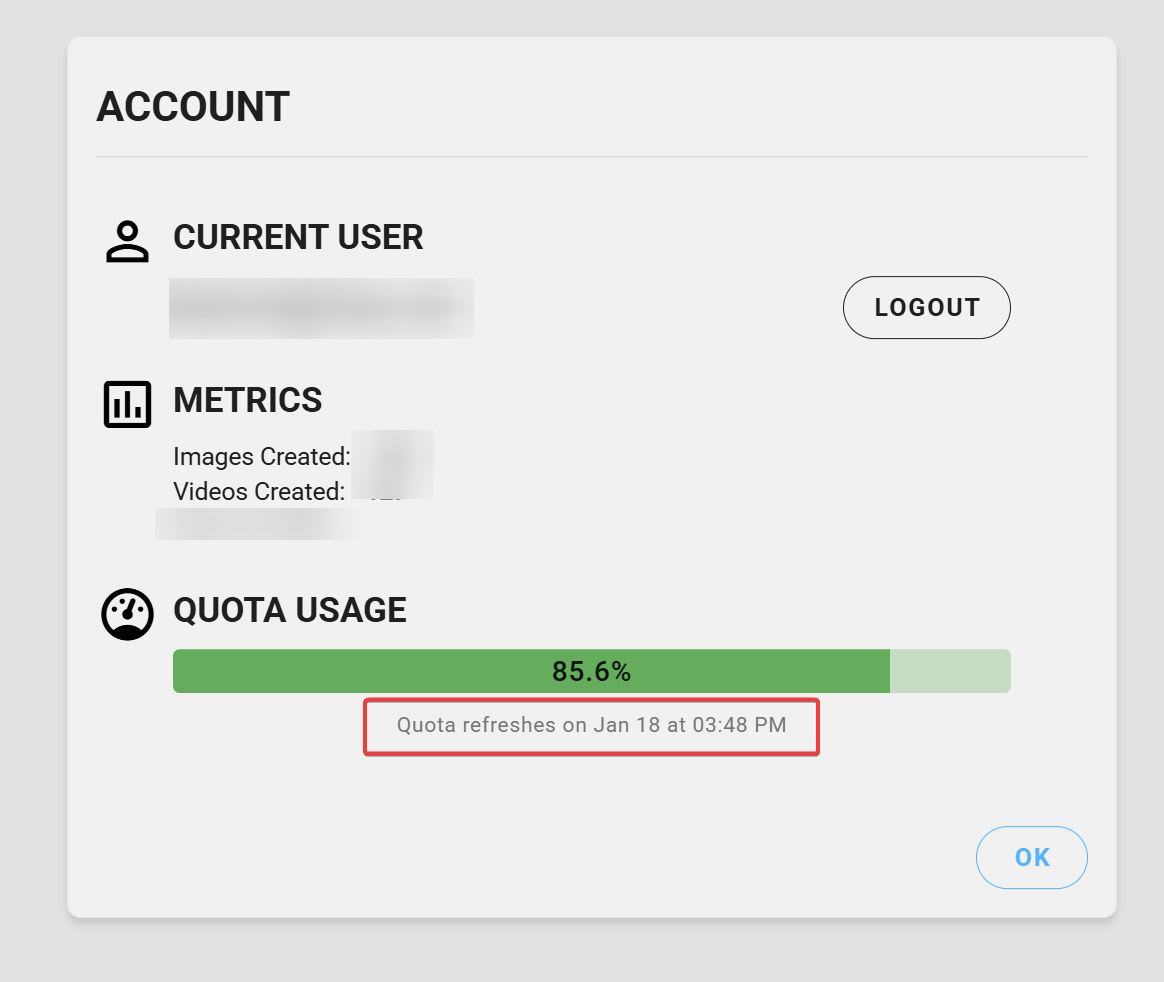Click the Images Created label
This screenshot has height=982, width=1164.
pyautogui.click(x=261, y=457)
